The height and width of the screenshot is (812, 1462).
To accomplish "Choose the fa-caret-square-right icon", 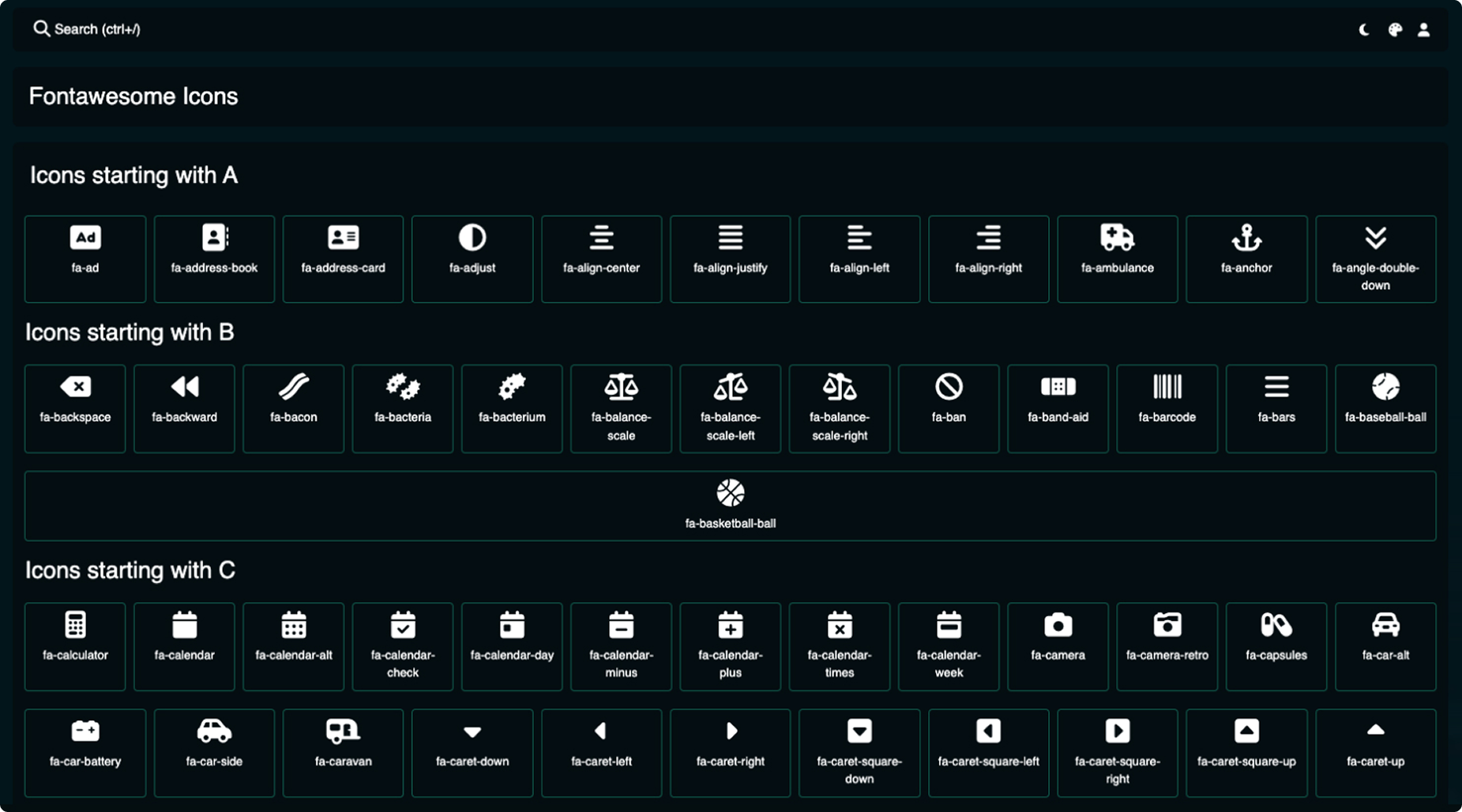I will [x=1117, y=752].
